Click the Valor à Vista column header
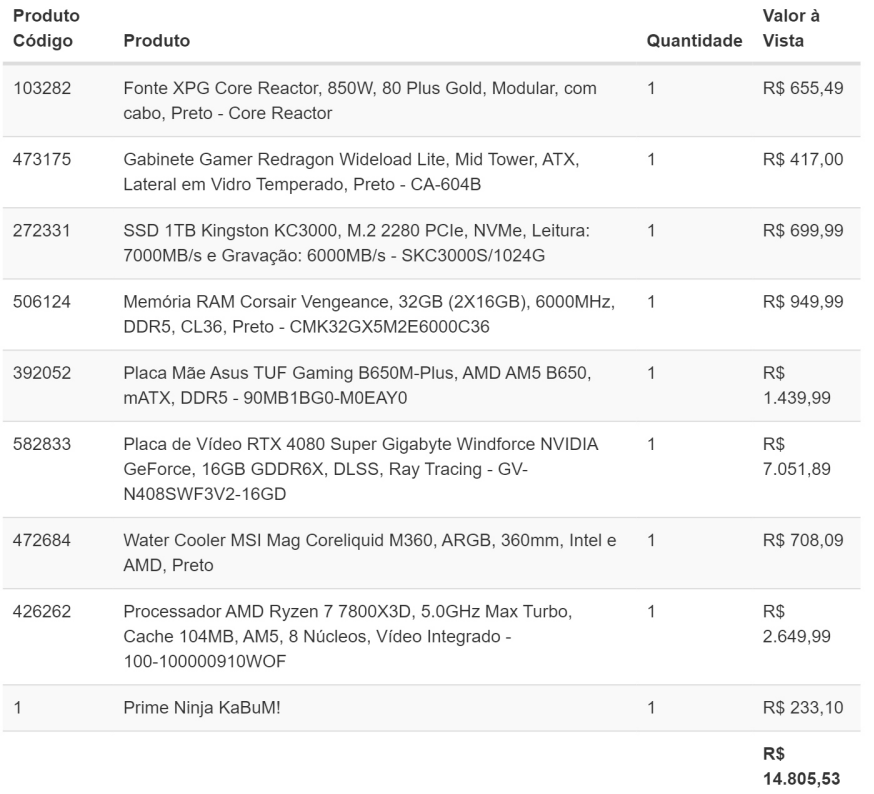874x794 pixels. click(x=791, y=28)
